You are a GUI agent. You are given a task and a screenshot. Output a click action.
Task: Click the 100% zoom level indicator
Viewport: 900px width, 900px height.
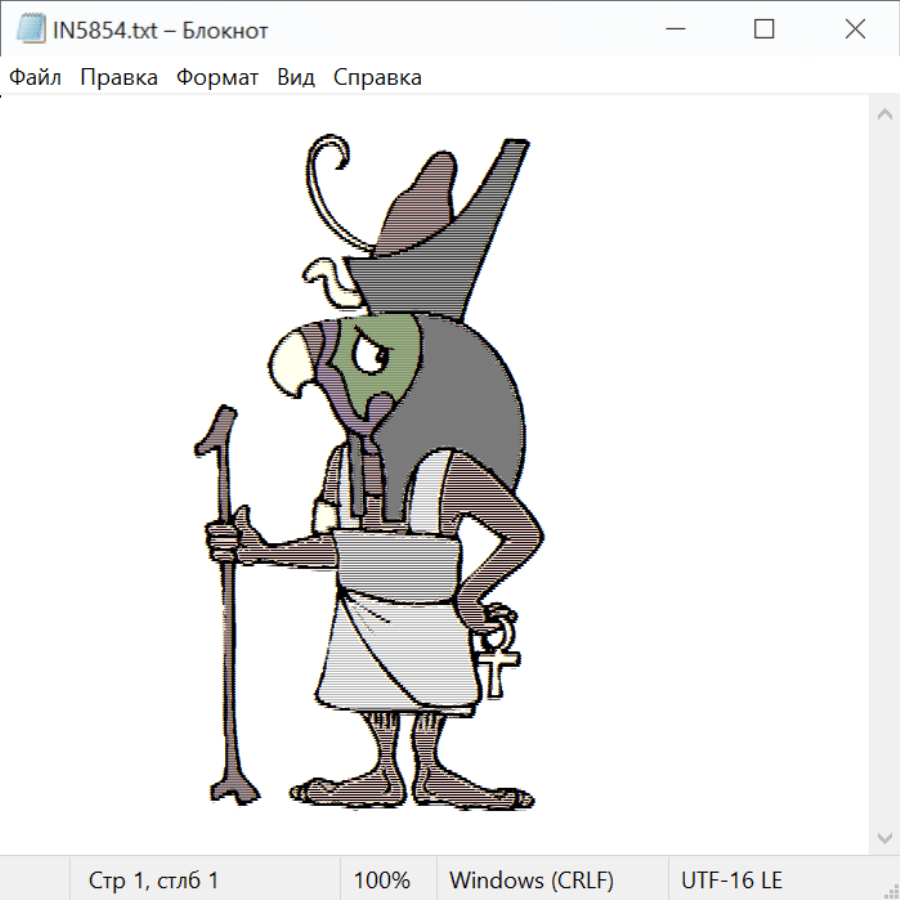coord(382,880)
